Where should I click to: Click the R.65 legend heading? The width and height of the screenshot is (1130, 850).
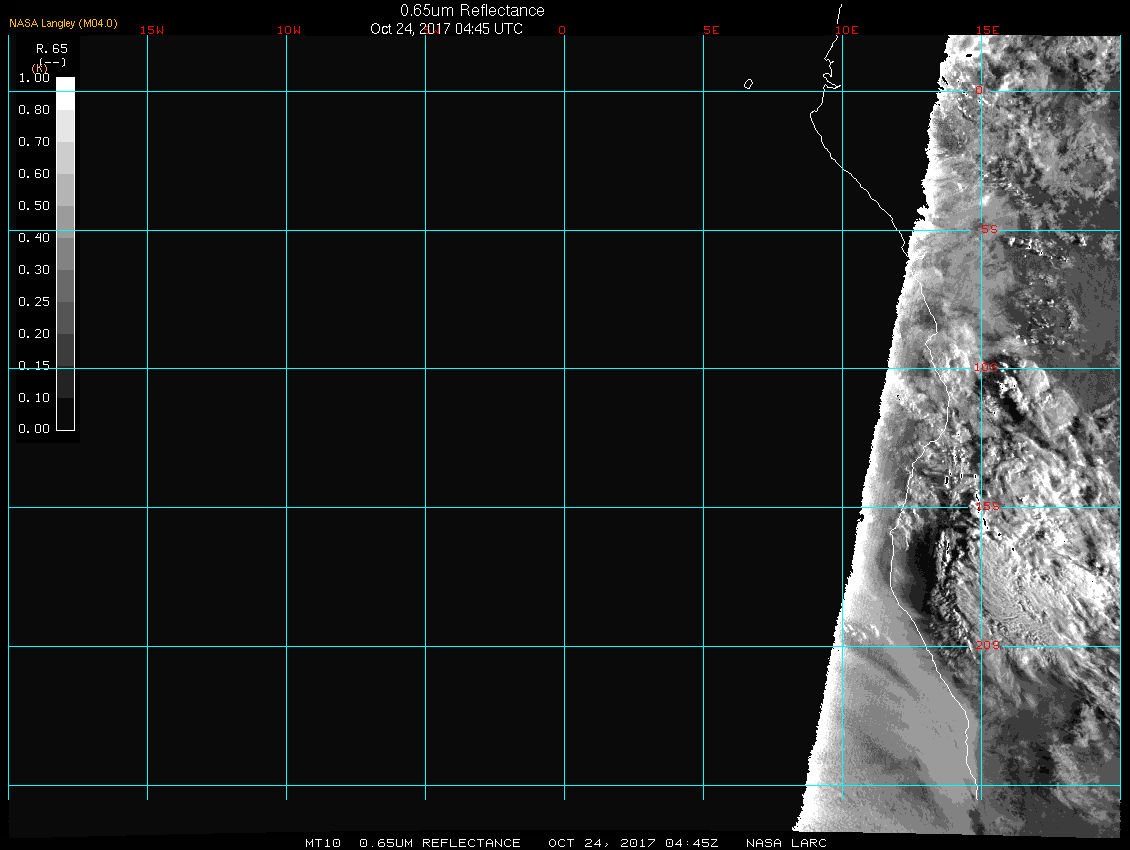coord(51,48)
